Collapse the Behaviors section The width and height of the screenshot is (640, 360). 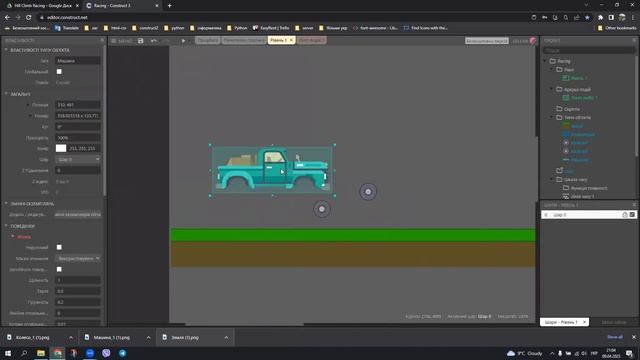(6, 226)
